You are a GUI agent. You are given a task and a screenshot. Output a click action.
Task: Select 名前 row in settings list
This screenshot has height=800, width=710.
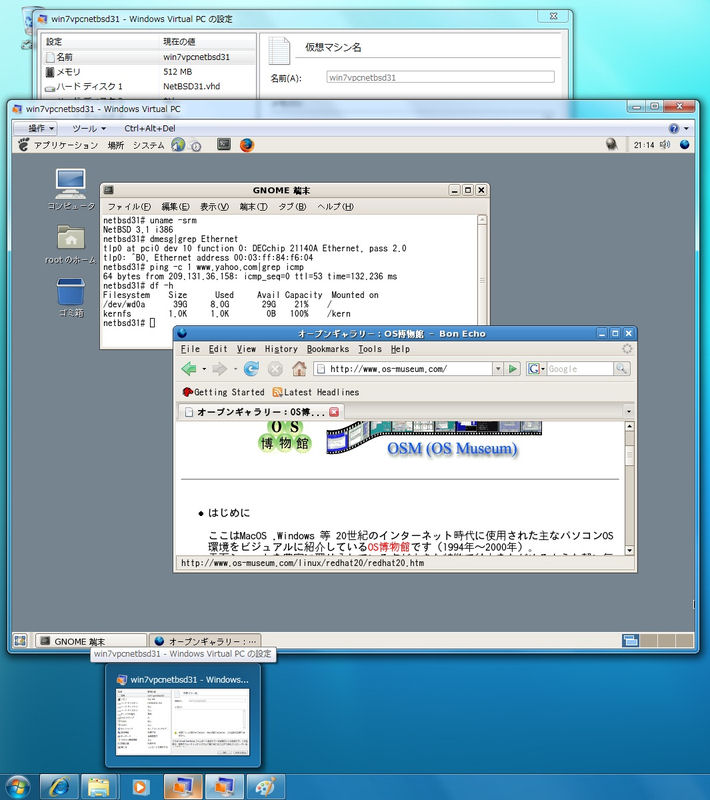coord(148,57)
